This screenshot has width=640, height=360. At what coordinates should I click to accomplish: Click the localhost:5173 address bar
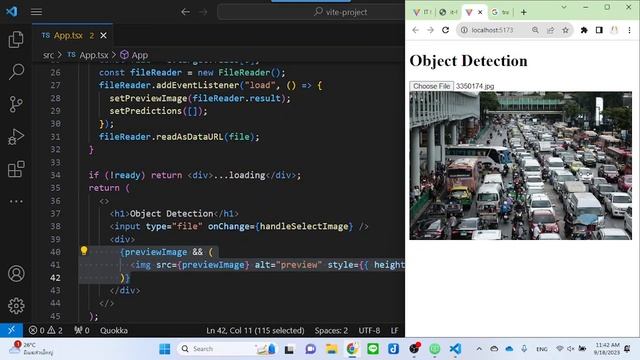click(492, 30)
